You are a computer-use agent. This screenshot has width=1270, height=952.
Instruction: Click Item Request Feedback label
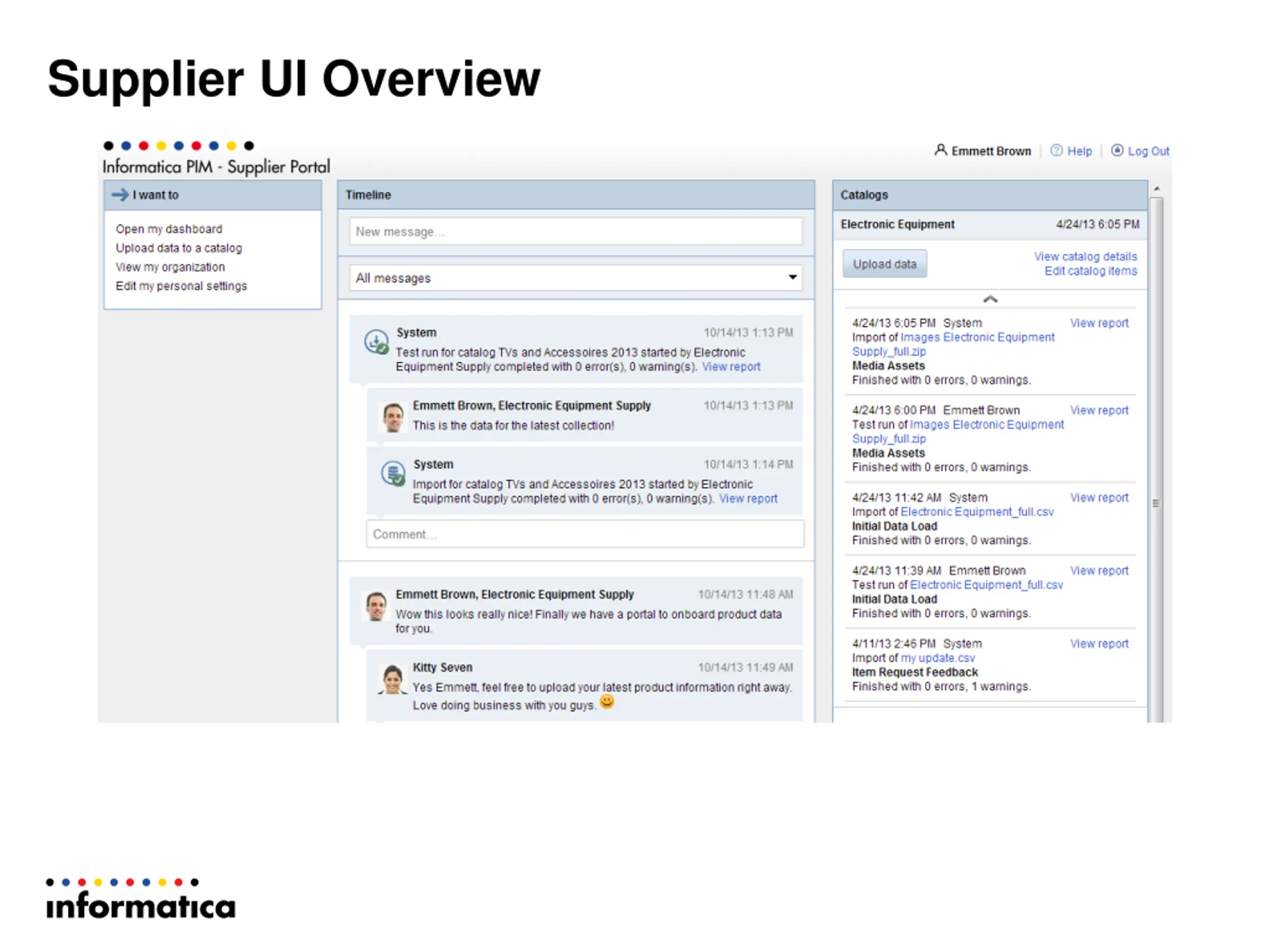[915, 672]
